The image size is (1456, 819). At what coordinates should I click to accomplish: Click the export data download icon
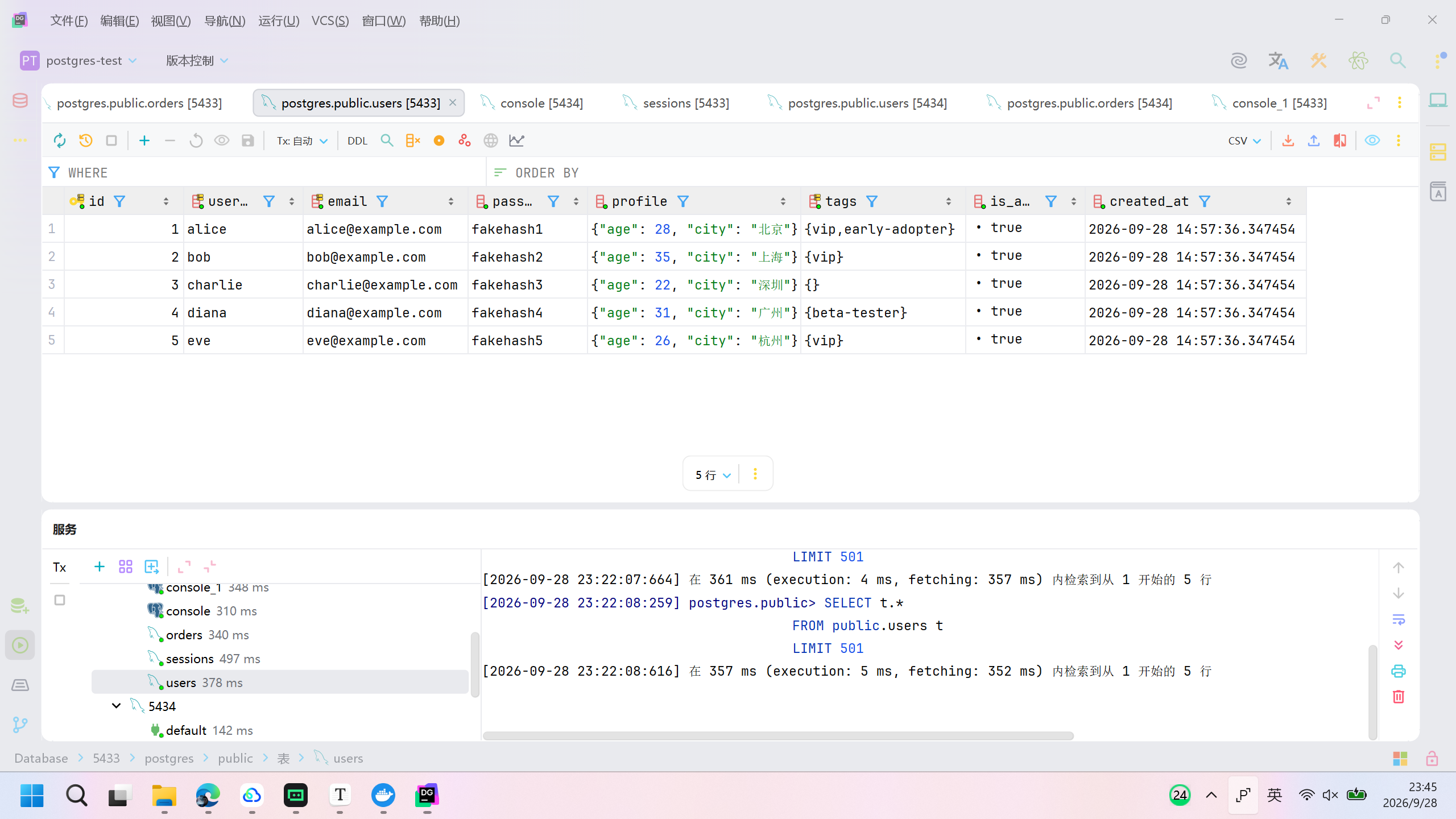(x=1288, y=140)
